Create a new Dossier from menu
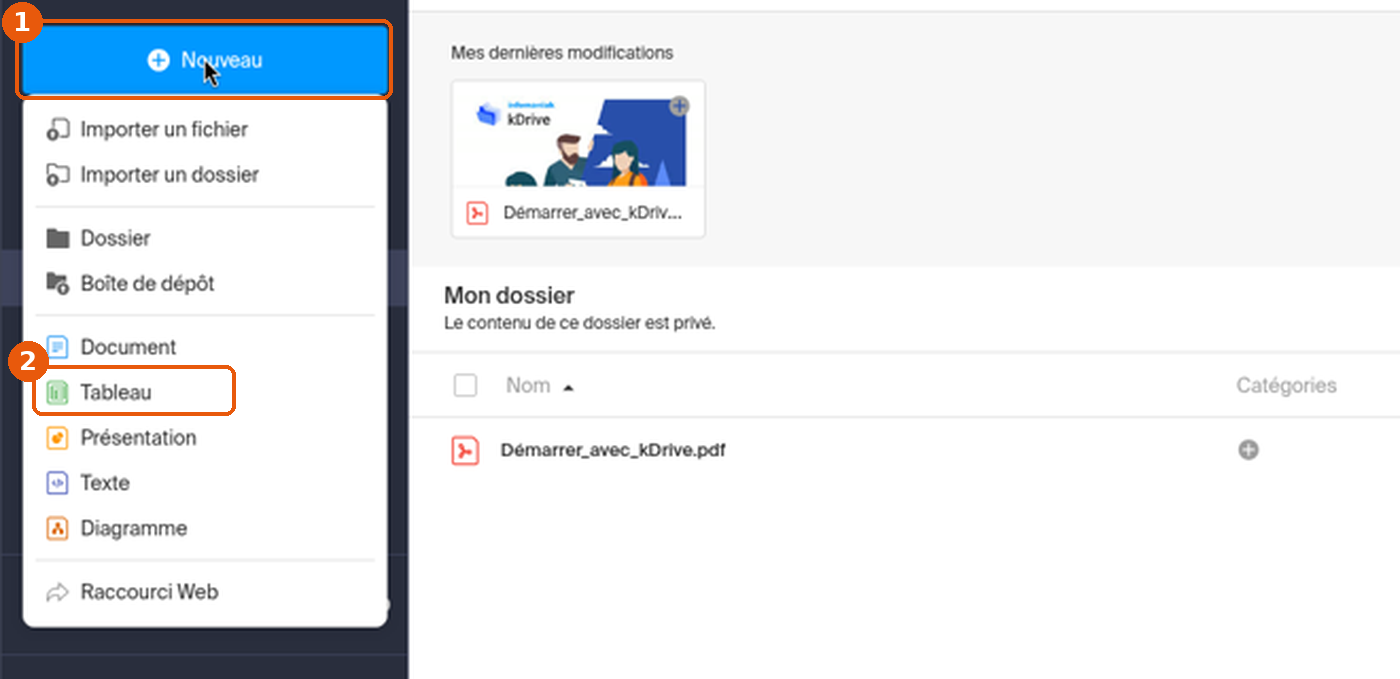The width and height of the screenshot is (1400, 679). coord(205,238)
